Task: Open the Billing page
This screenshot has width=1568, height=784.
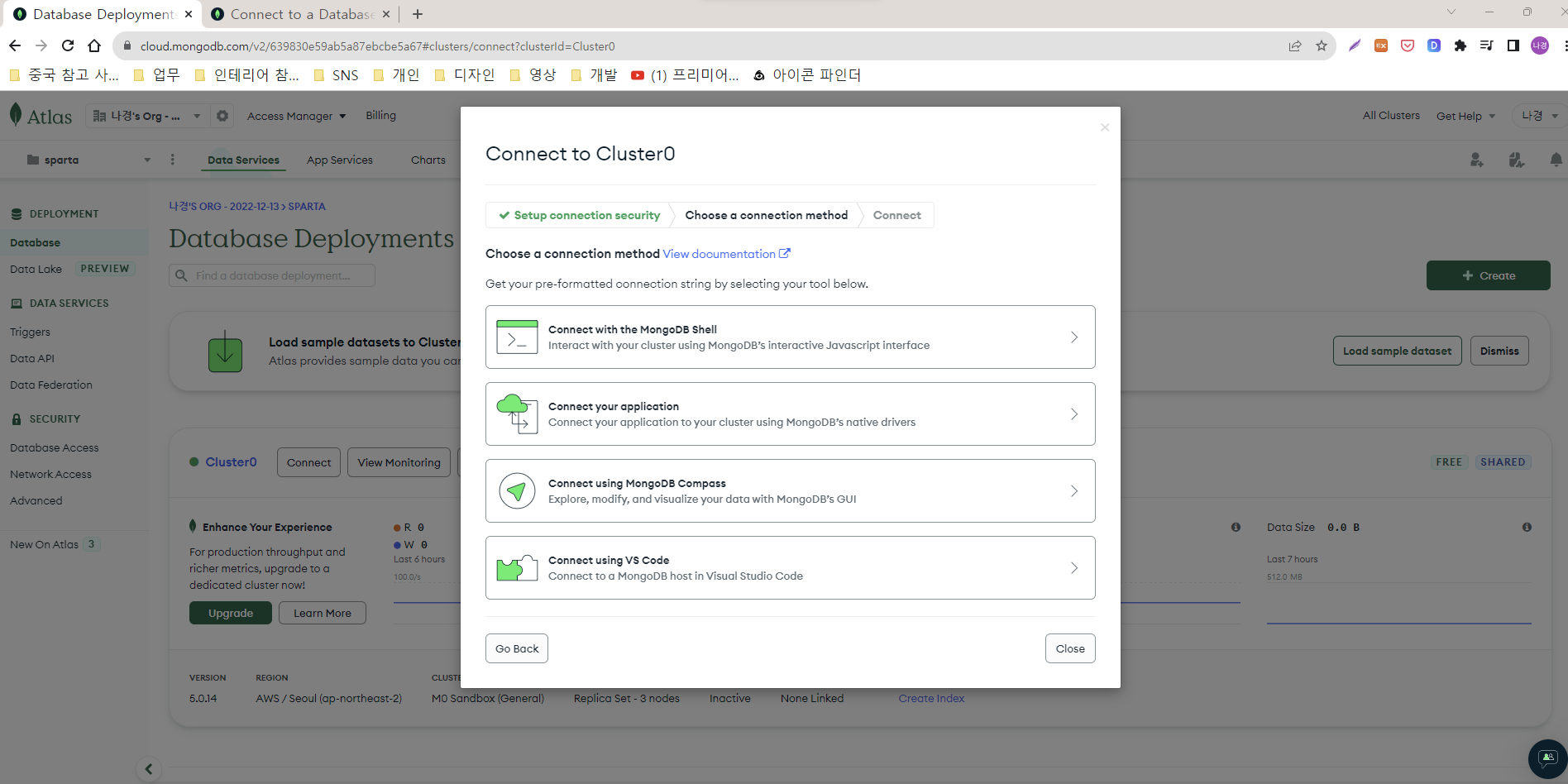Action: pyautogui.click(x=381, y=115)
